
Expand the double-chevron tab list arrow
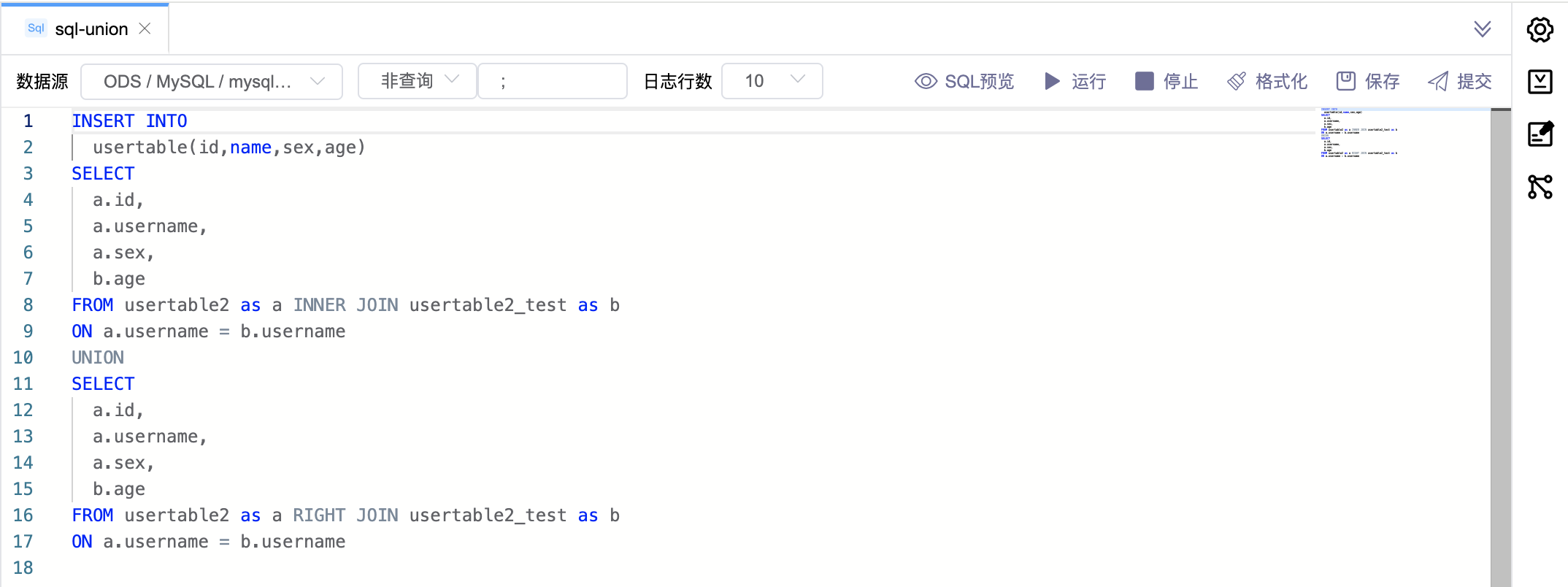pyautogui.click(x=1482, y=29)
